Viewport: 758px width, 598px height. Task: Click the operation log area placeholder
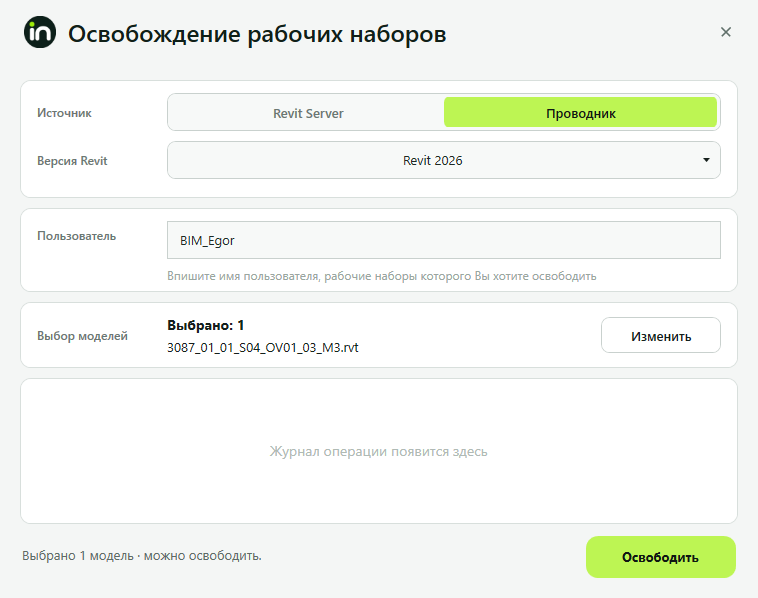click(379, 451)
